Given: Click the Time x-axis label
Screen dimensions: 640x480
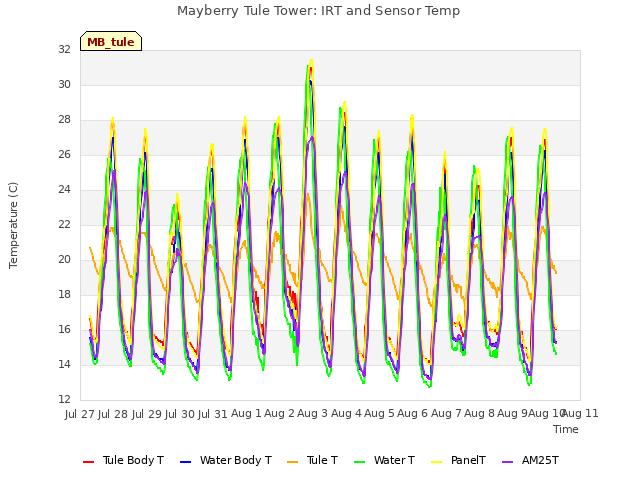Looking at the screenshot, I should 566,429.
